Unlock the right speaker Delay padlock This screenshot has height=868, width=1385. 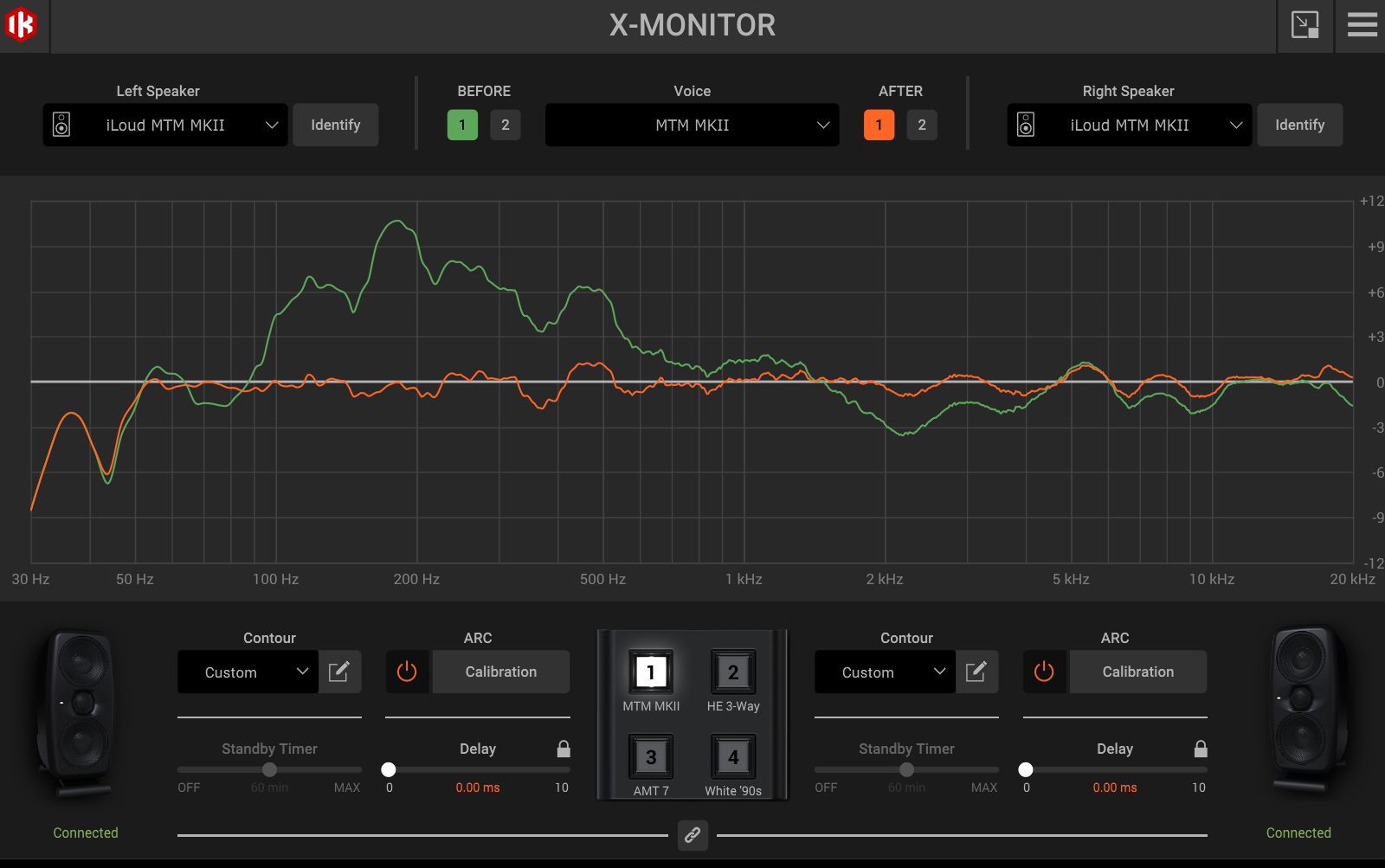[x=1201, y=749]
